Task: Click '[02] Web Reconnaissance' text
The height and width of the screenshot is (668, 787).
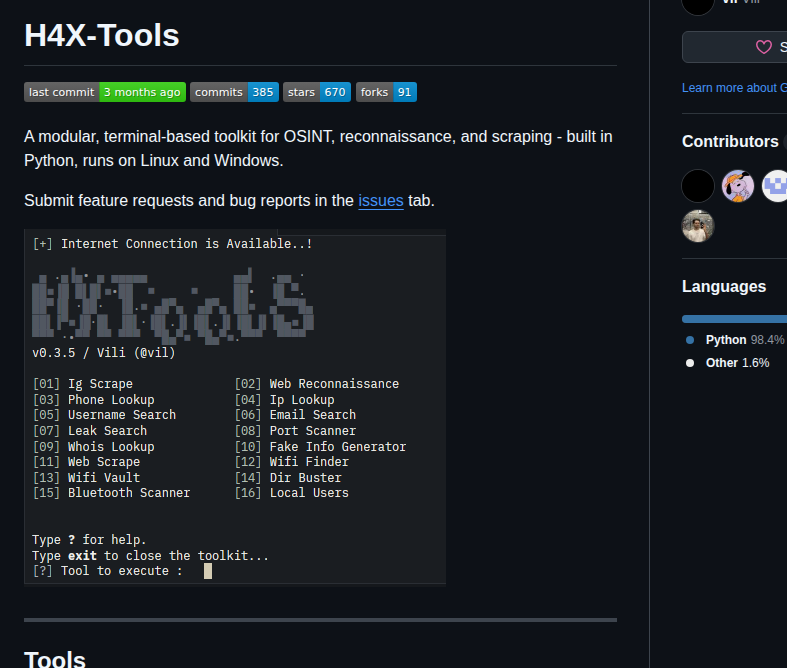Action: pos(317,384)
